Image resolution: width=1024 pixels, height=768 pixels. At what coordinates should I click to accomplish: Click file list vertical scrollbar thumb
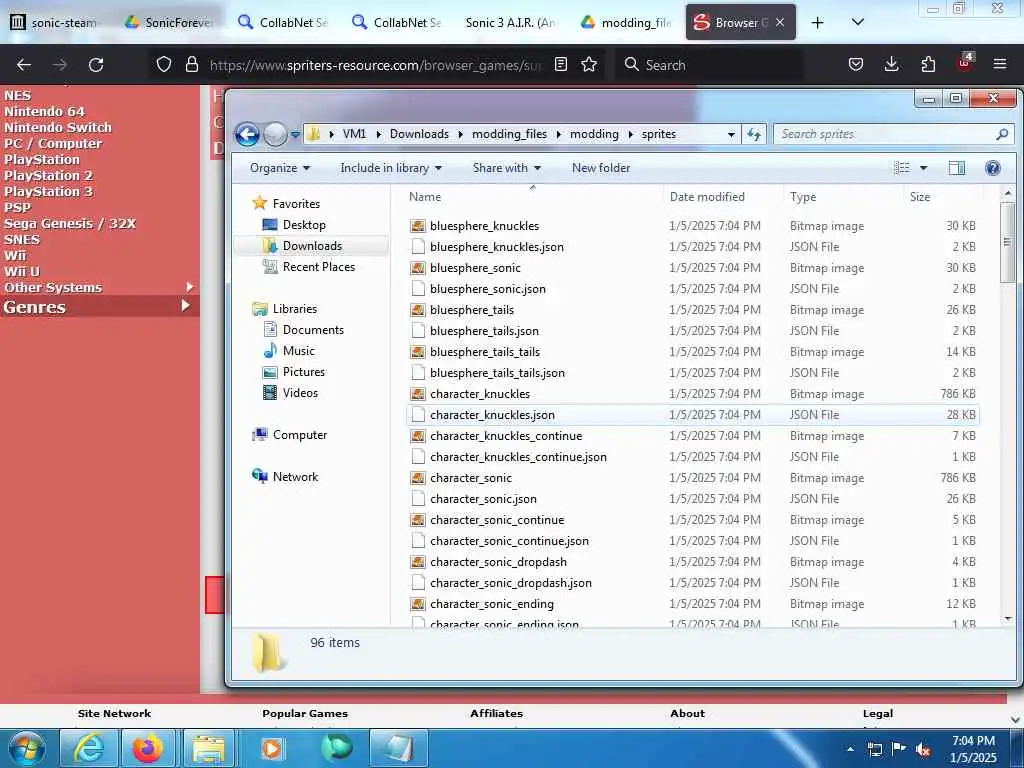click(x=1008, y=242)
